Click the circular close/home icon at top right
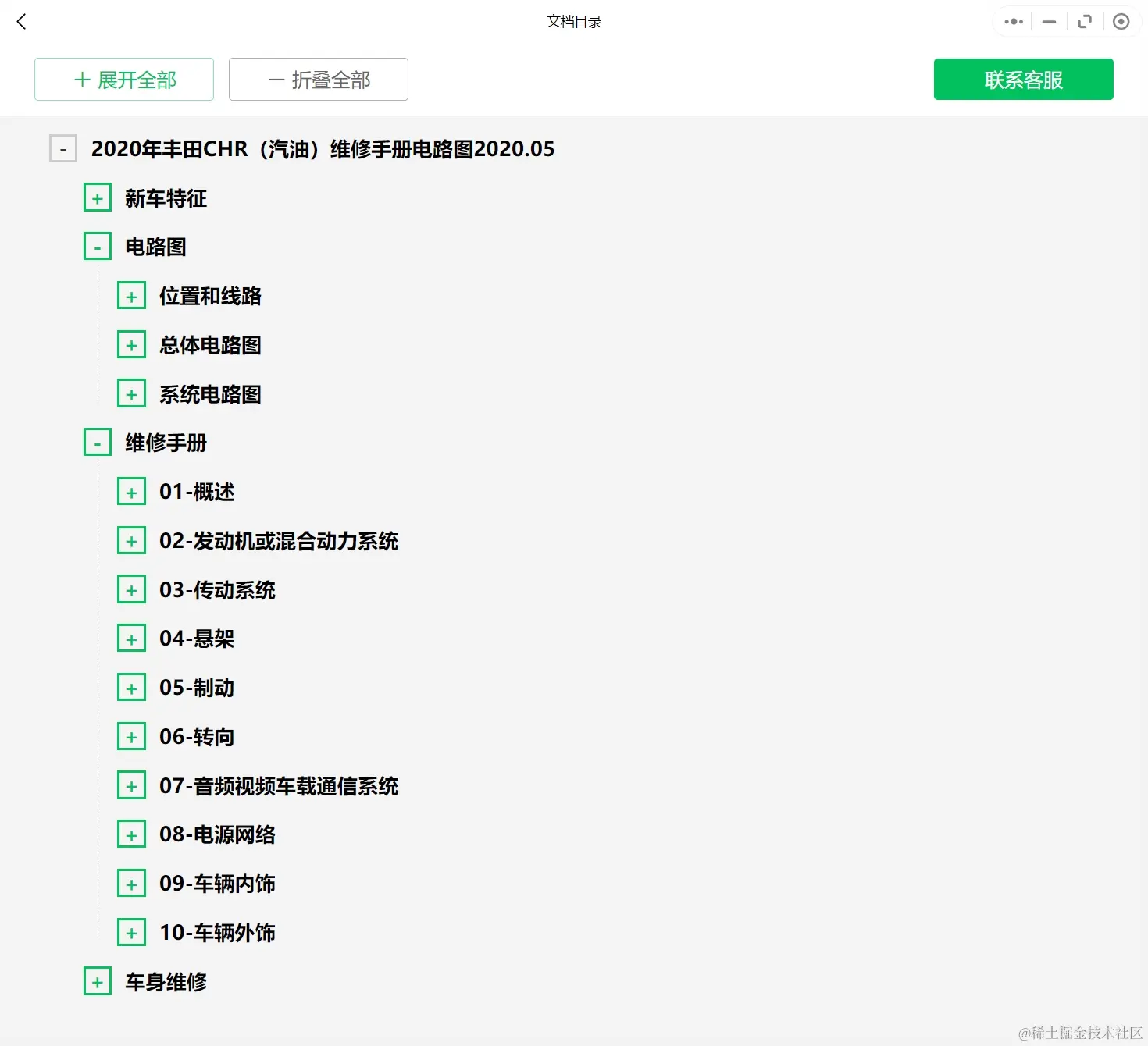 click(x=1121, y=21)
